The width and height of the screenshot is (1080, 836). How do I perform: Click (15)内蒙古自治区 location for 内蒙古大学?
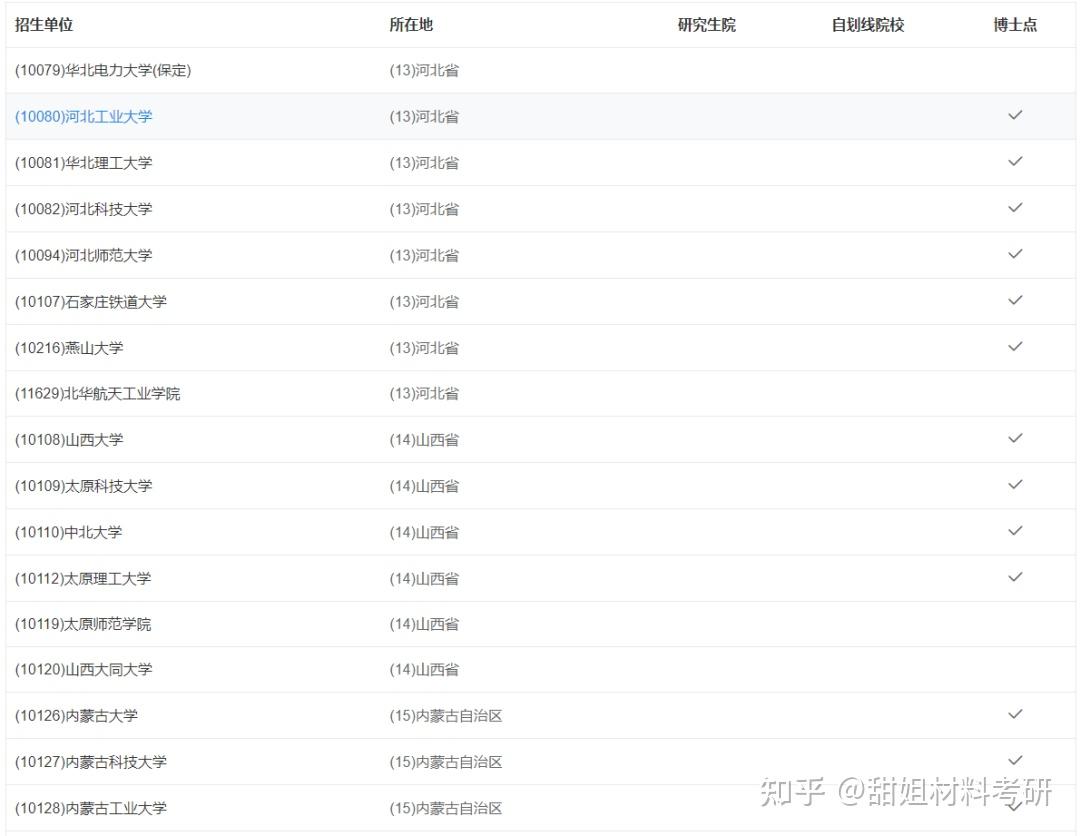point(446,715)
